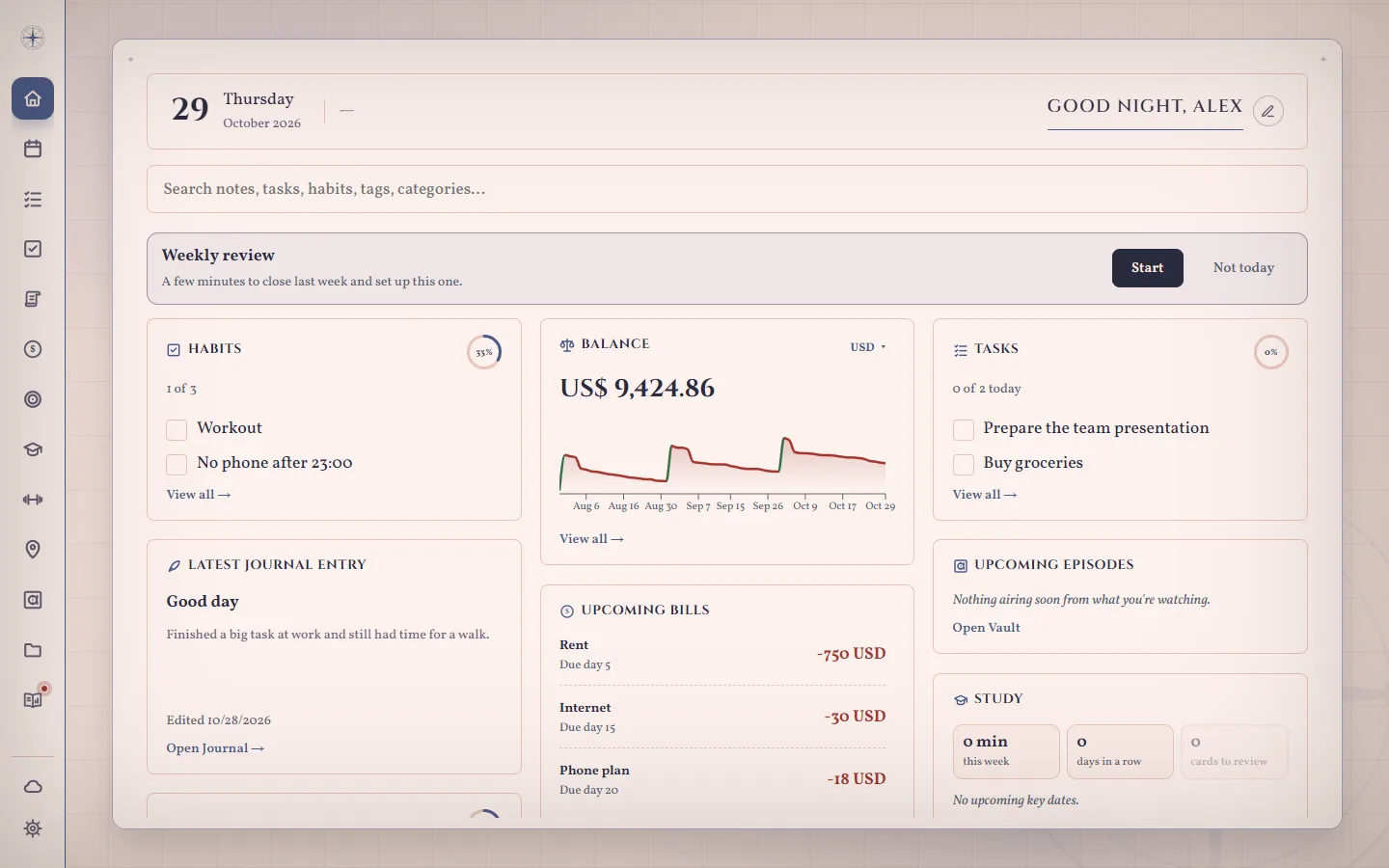Open the dumbbell workout icon in sidebar

coord(33,500)
